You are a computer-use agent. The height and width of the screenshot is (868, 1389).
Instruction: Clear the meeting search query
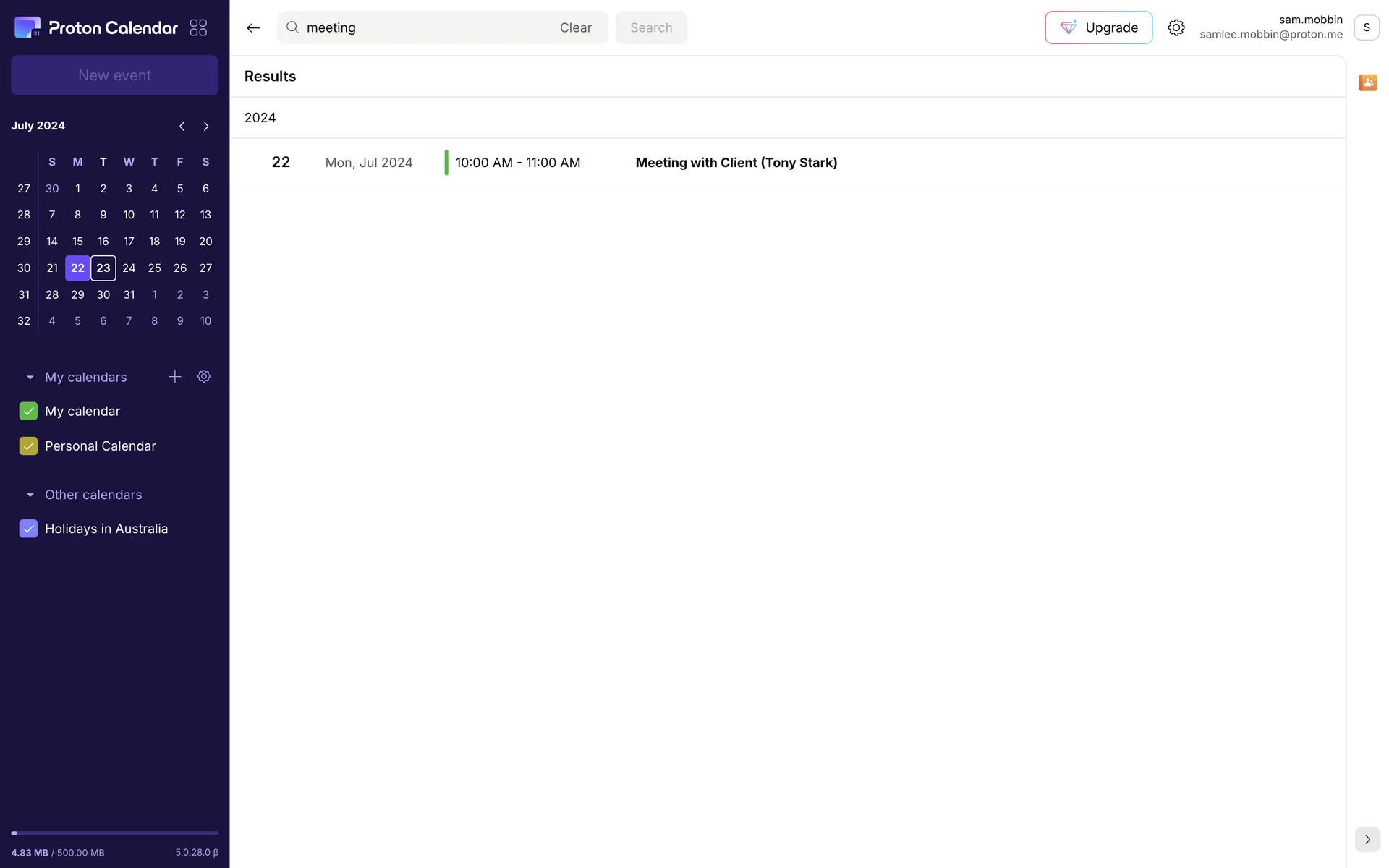click(575, 27)
